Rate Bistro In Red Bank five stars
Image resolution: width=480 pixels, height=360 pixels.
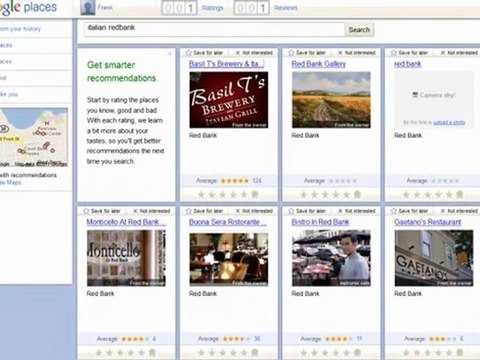point(347,353)
